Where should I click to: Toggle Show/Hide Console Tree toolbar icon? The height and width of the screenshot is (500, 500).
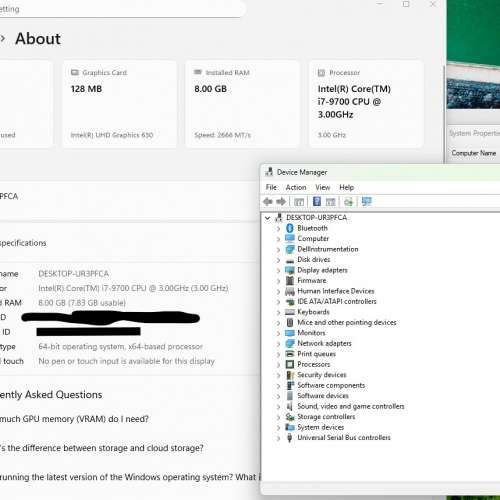[x=299, y=202]
